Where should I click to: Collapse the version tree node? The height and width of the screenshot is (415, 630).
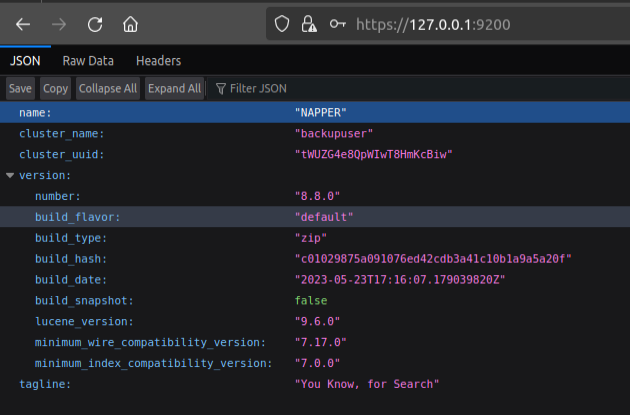pyautogui.click(x=10, y=175)
